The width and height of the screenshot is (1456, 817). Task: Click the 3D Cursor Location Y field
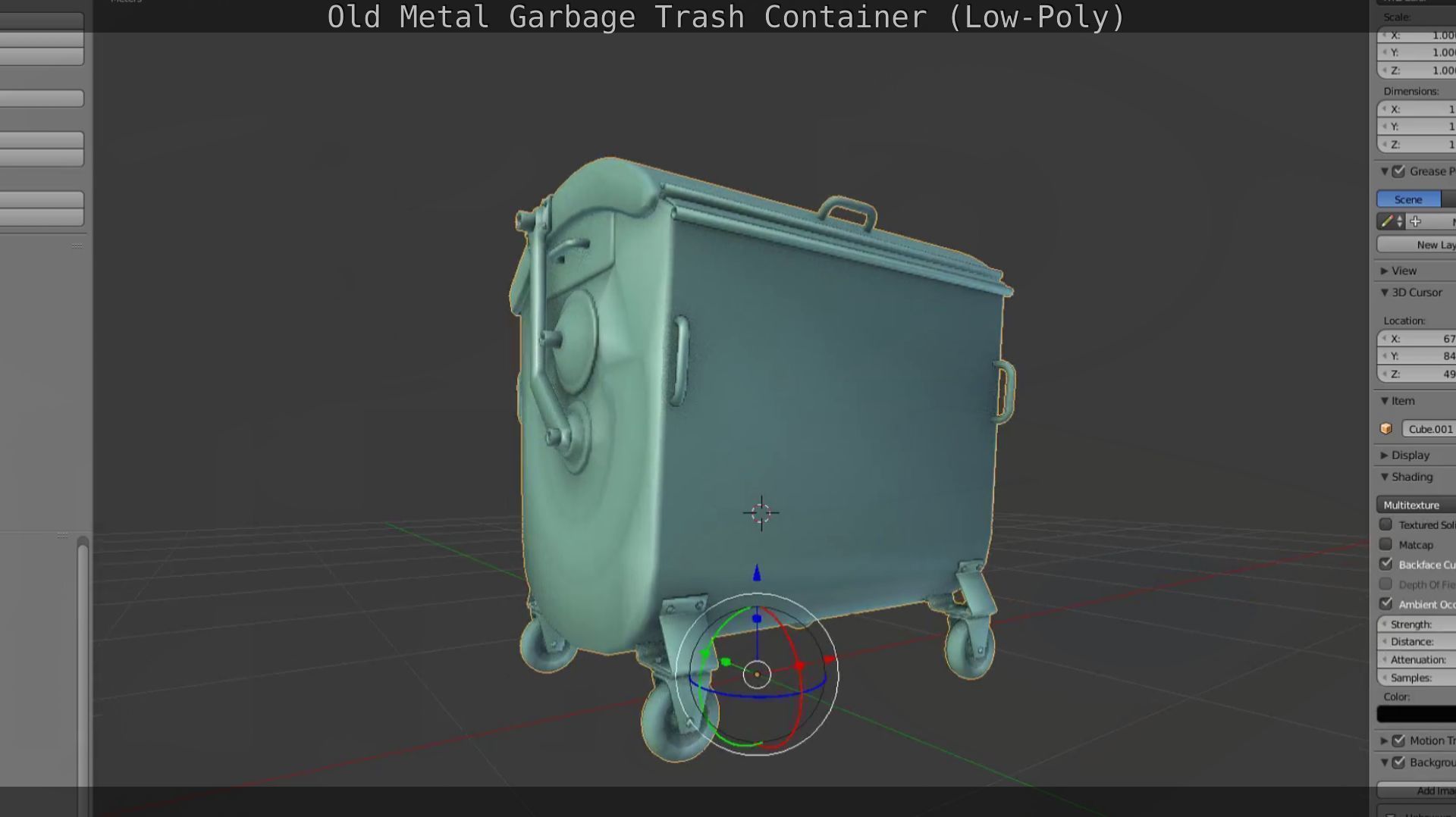[x=1416, y=356]
